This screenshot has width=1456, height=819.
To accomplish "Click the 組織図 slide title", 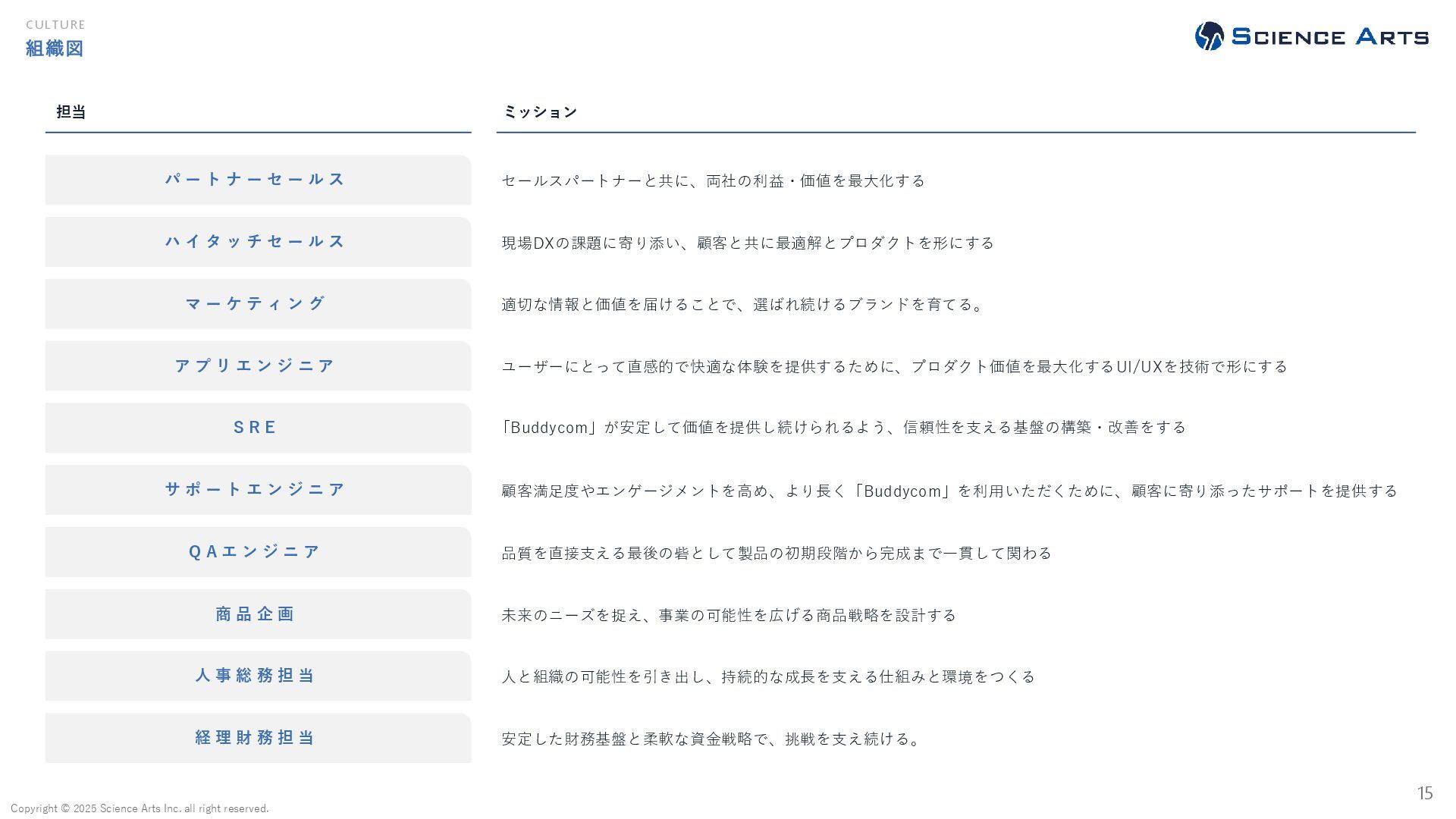I will [x=55, y=48].
